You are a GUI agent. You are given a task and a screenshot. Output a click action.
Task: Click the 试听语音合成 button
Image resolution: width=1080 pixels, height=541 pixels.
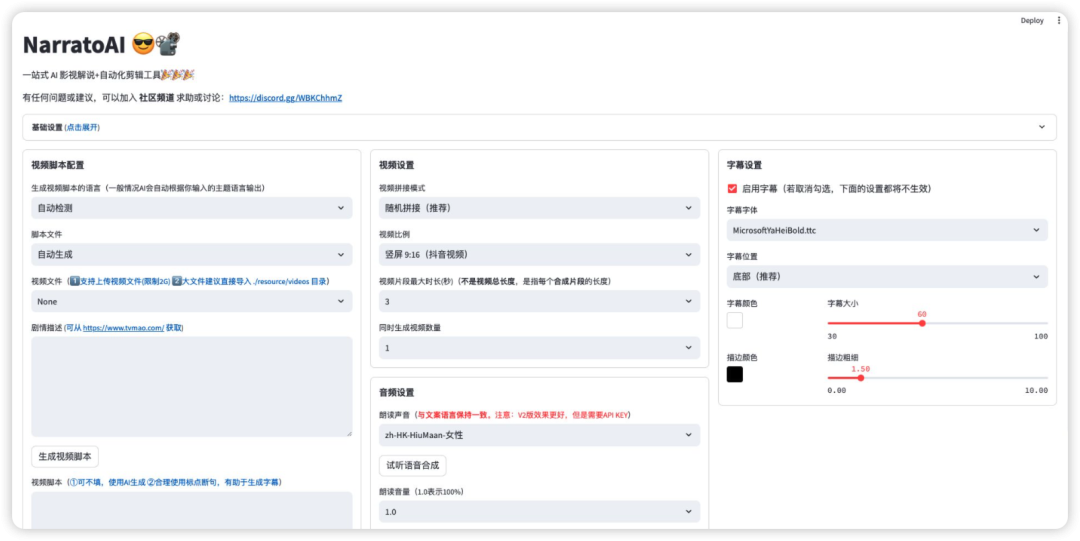coord(413,466)
